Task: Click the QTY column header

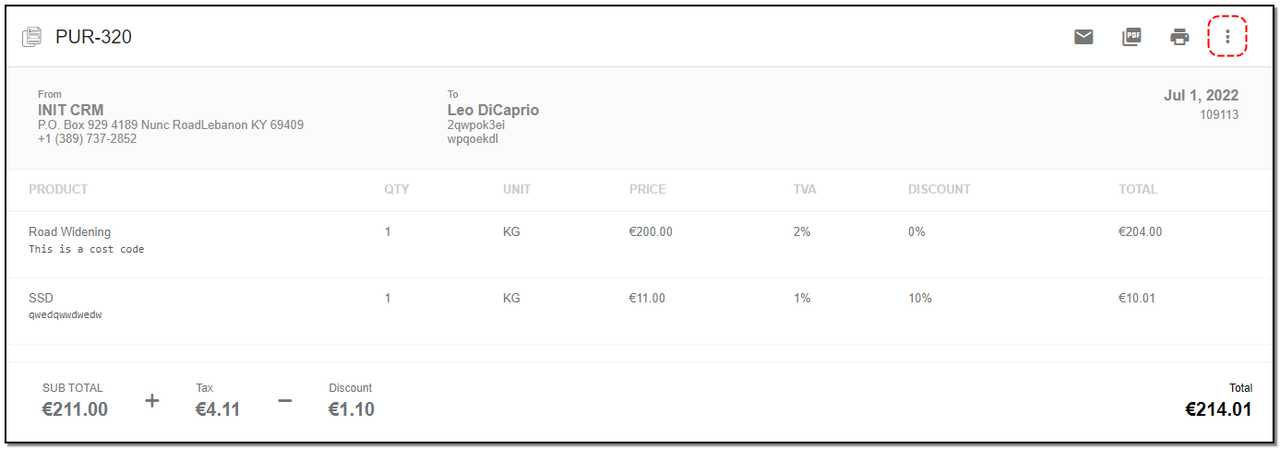Action: (x=397, y=189)
